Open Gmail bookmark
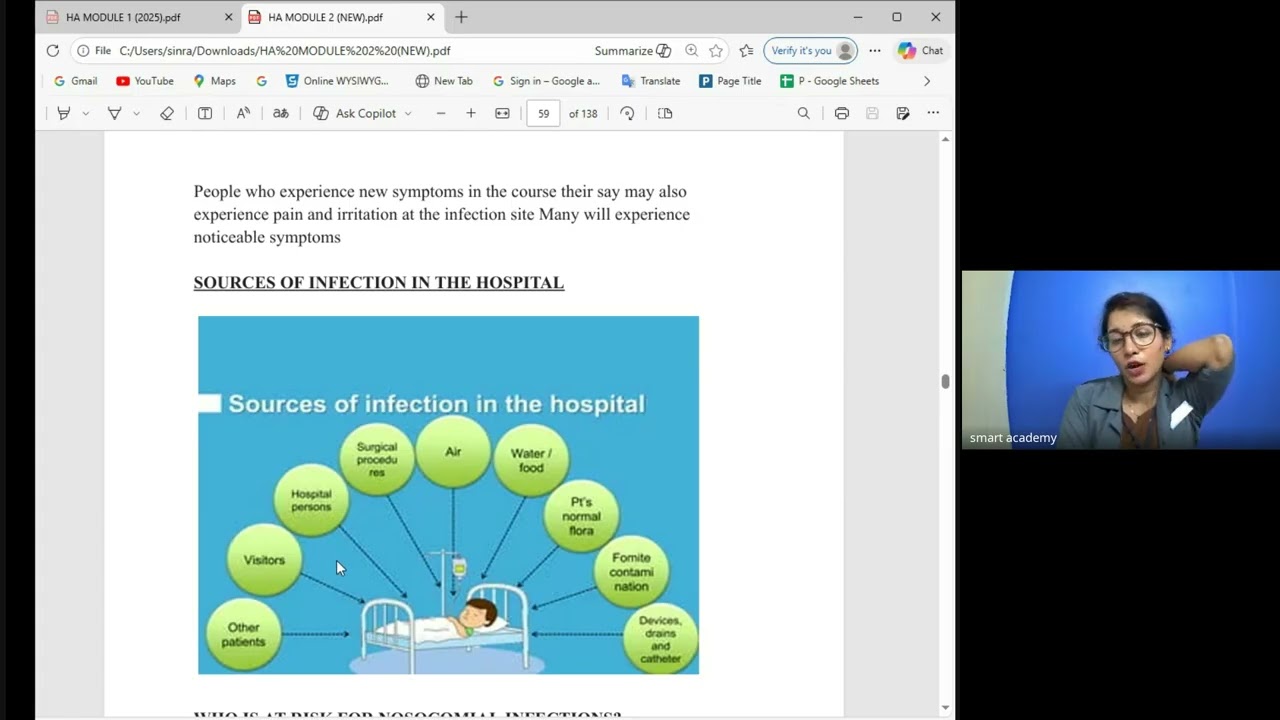1280x720 pixels. [75, 81]
